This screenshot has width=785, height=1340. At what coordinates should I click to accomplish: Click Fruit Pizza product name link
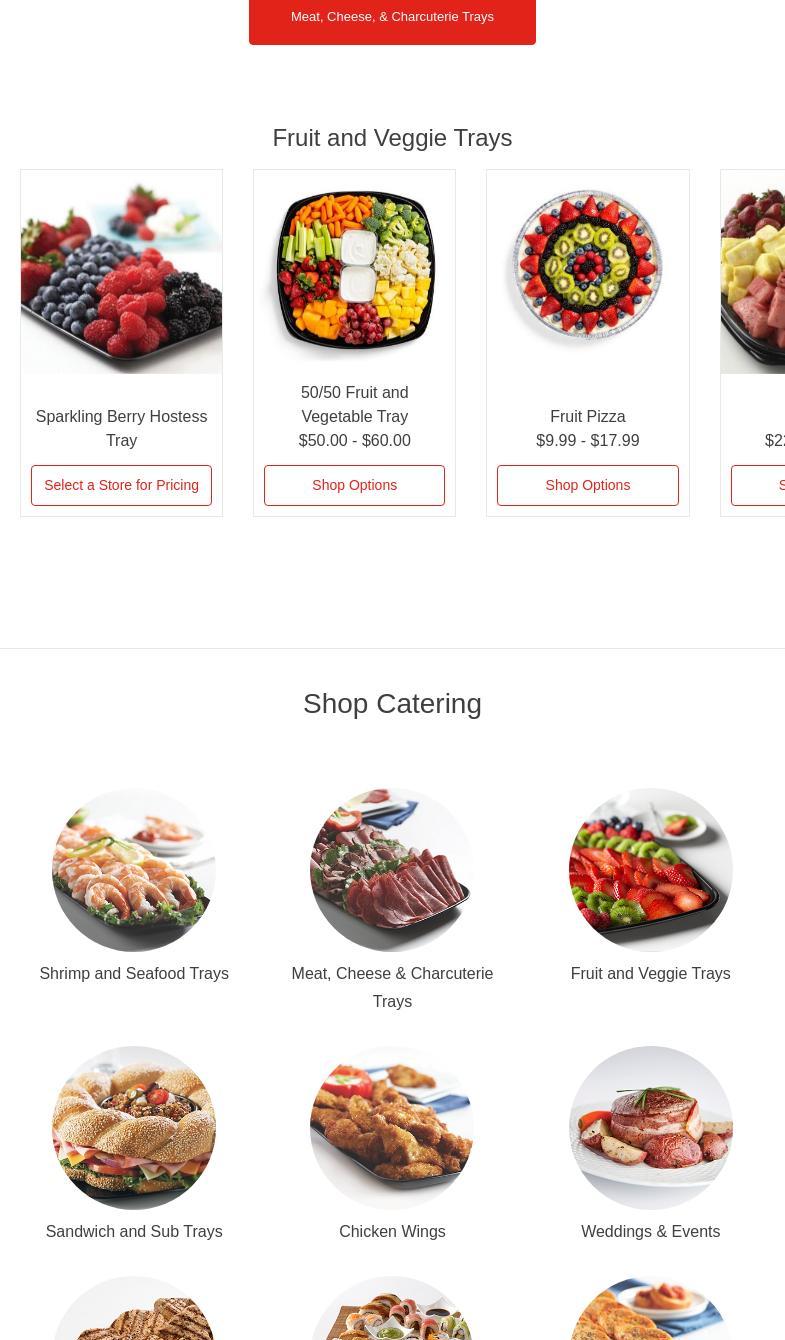pos(588,416)
